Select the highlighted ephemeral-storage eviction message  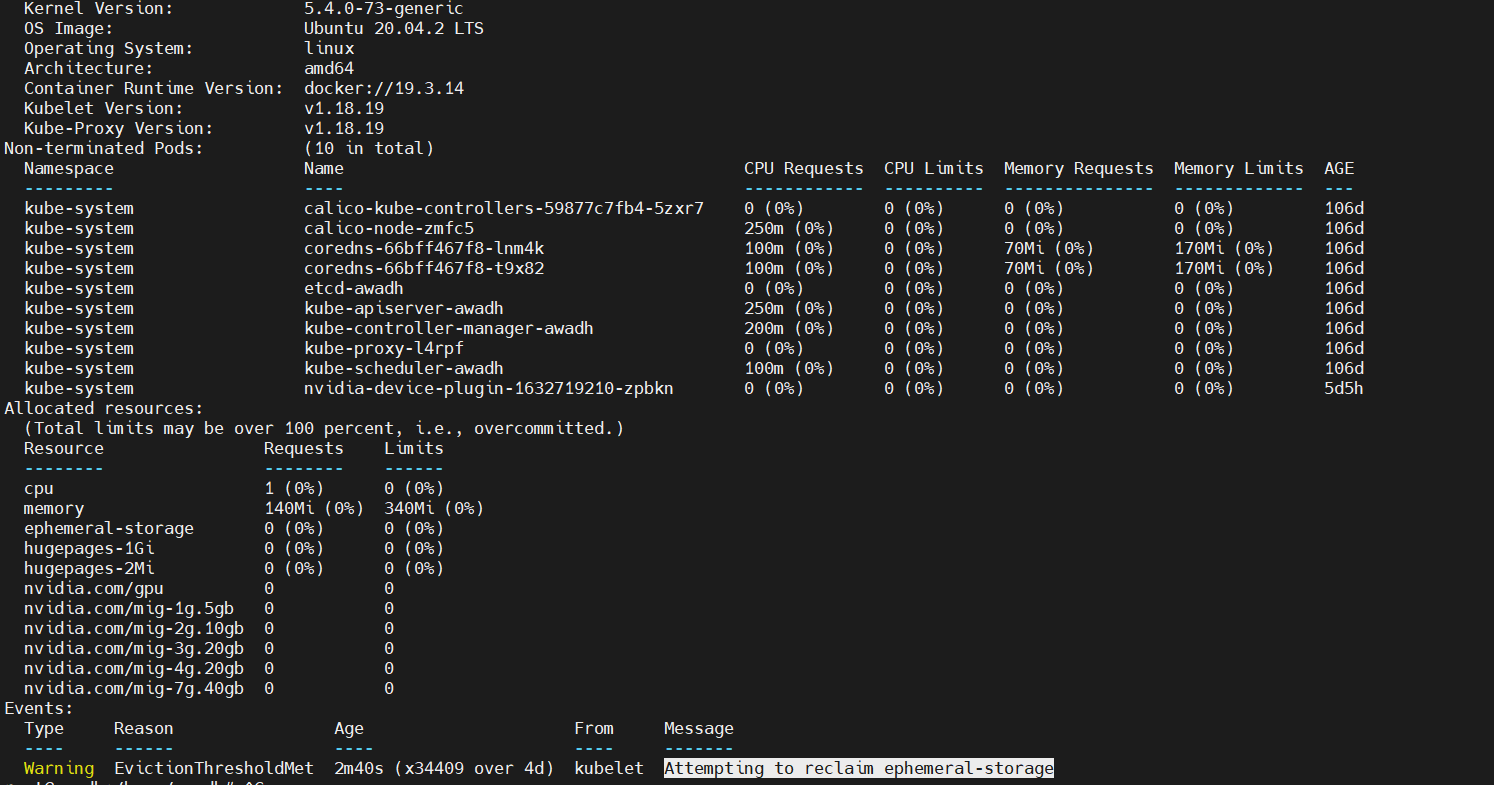click(x=858, y=768)
